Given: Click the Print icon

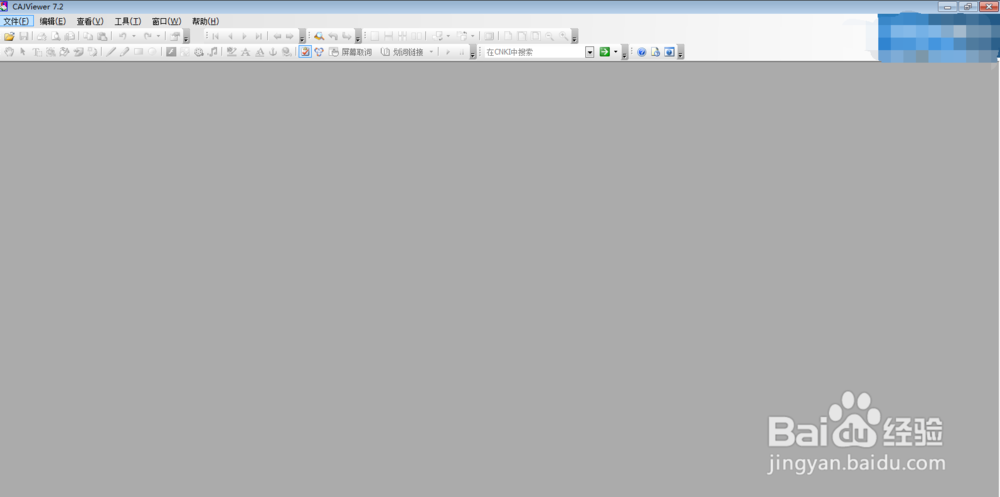Looking at the screenshot, I should 41,36.
